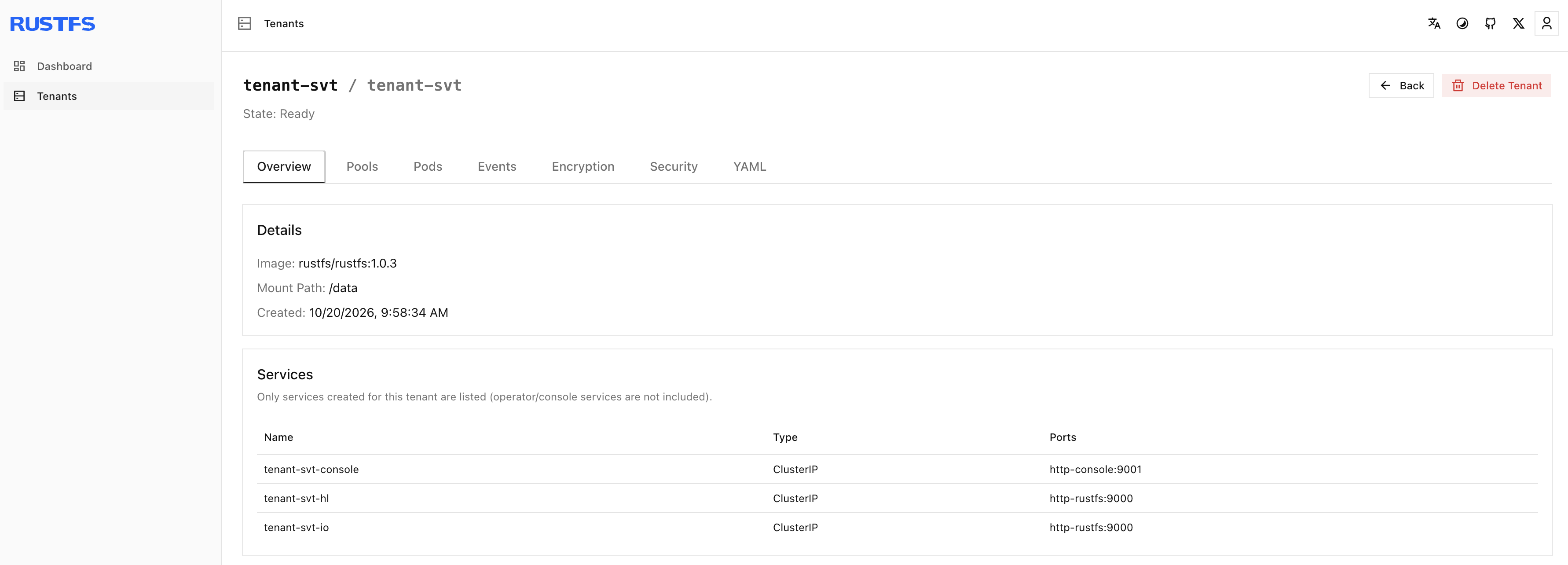Click ClusterIP in the tenant-svt-console row

point(795,470)
